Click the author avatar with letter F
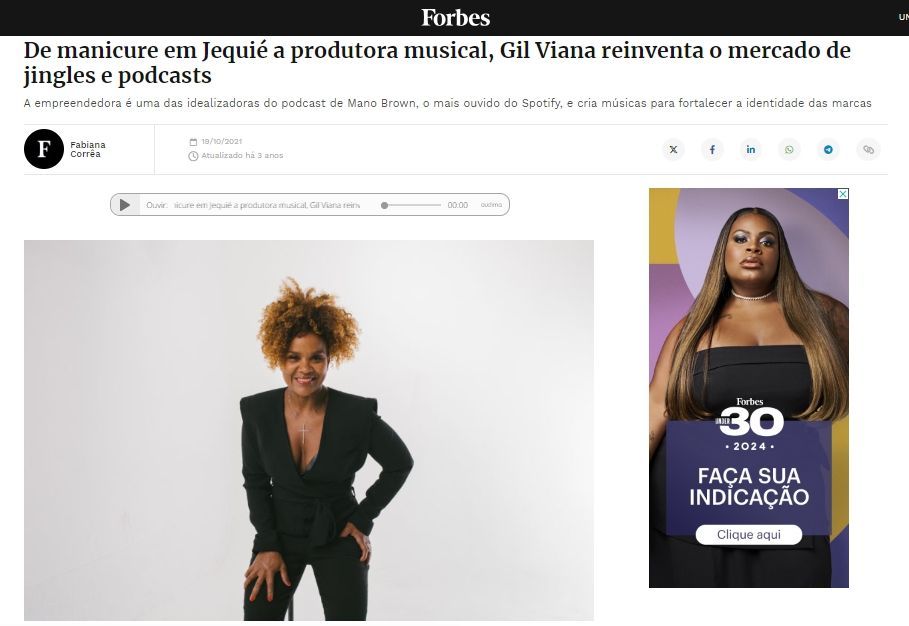The width and height of the screenshot is (909, 626). click(x=43, y=149)
